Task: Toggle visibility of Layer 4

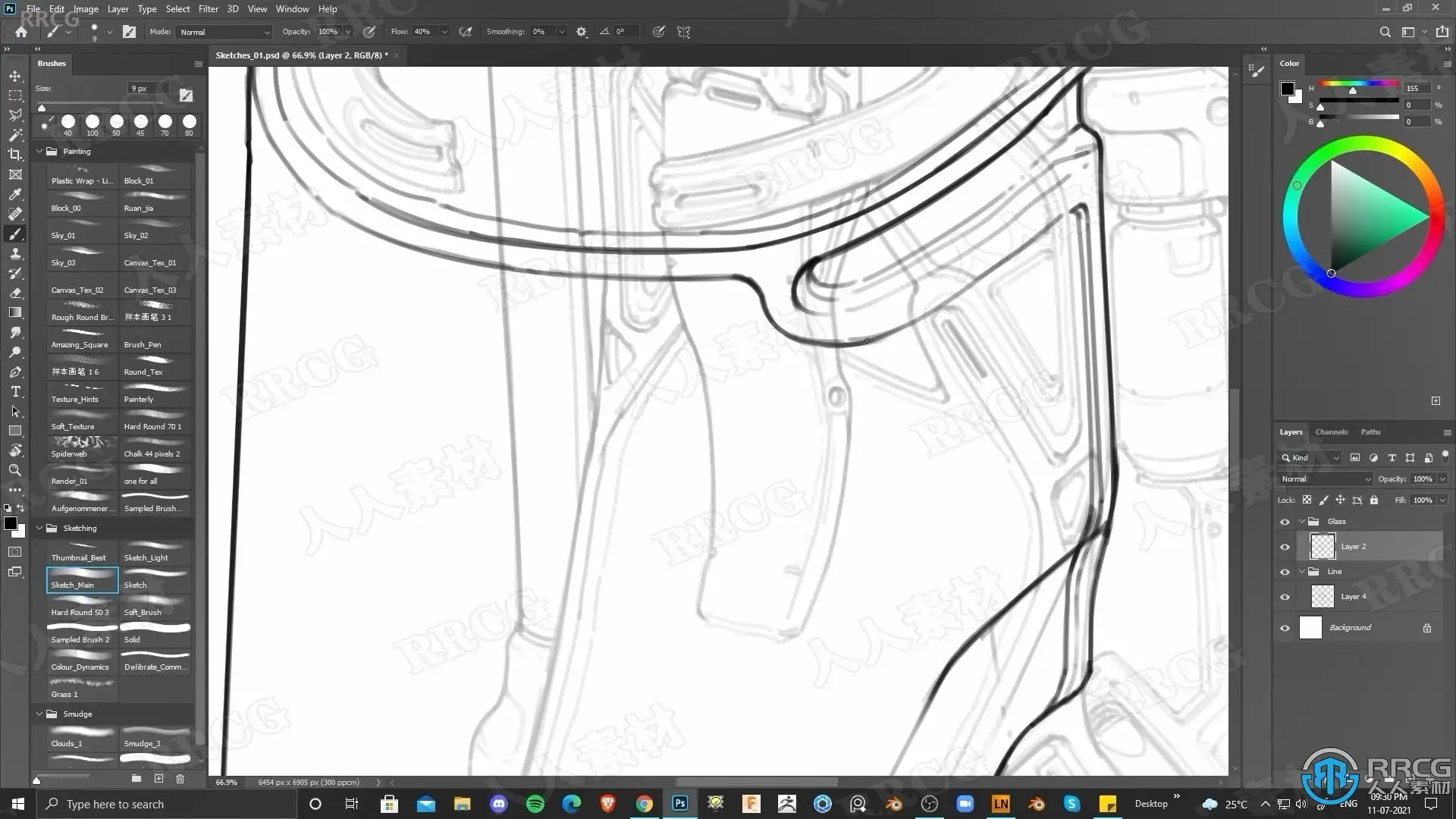Action: click(1285, 597)
